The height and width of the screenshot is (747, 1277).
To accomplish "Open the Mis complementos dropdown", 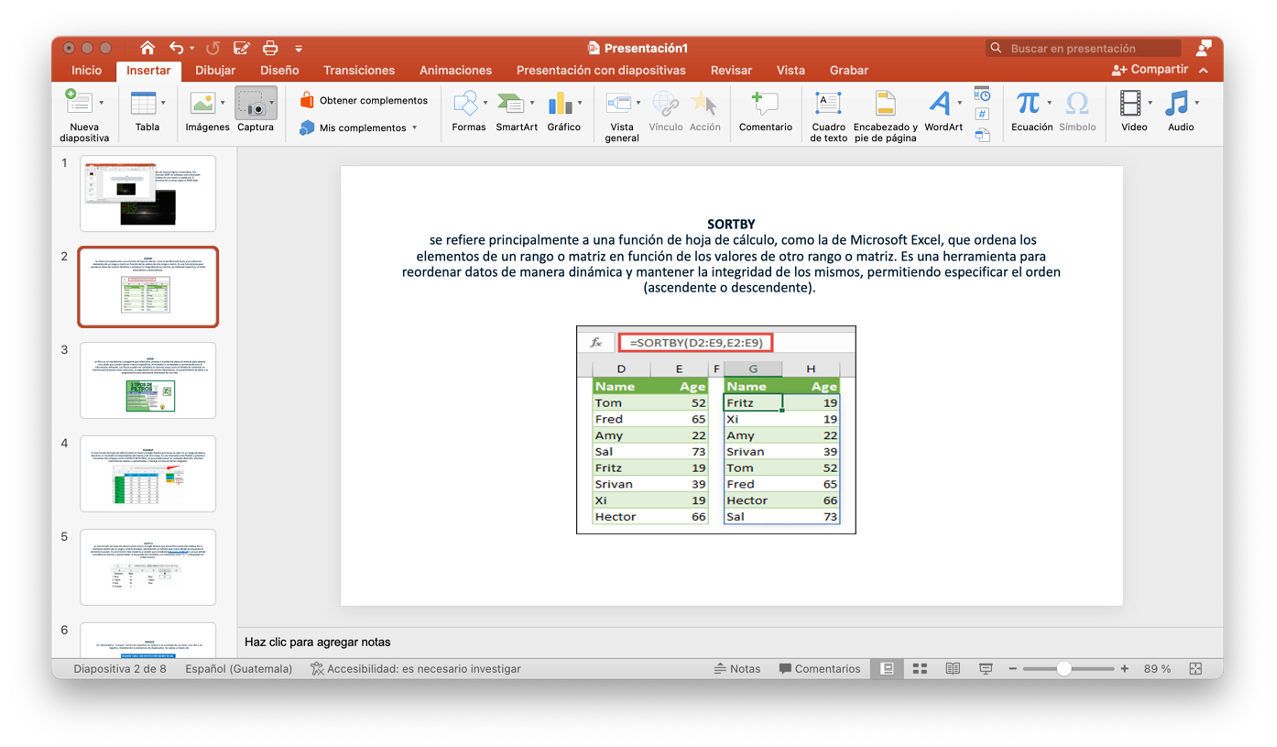I will pyautogui.click(x=414, y=128).
